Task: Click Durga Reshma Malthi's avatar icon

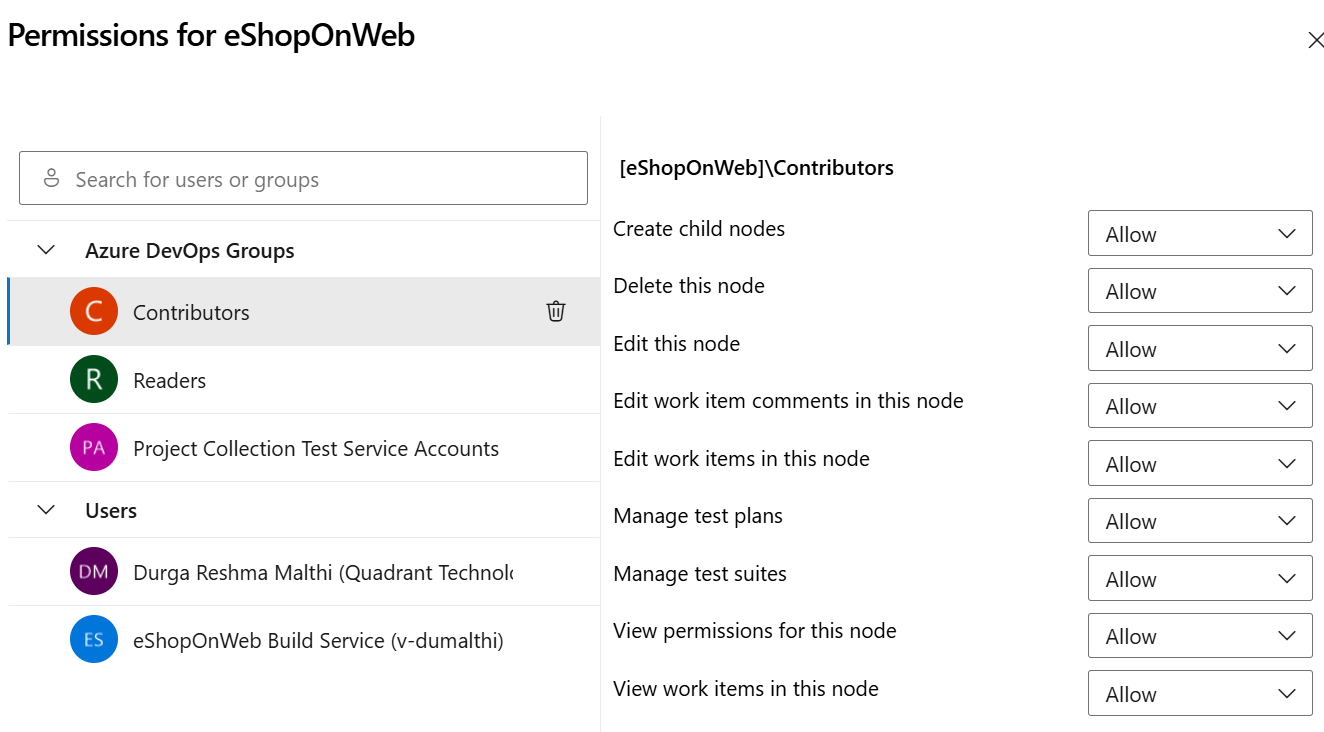Action: [94, 571]
